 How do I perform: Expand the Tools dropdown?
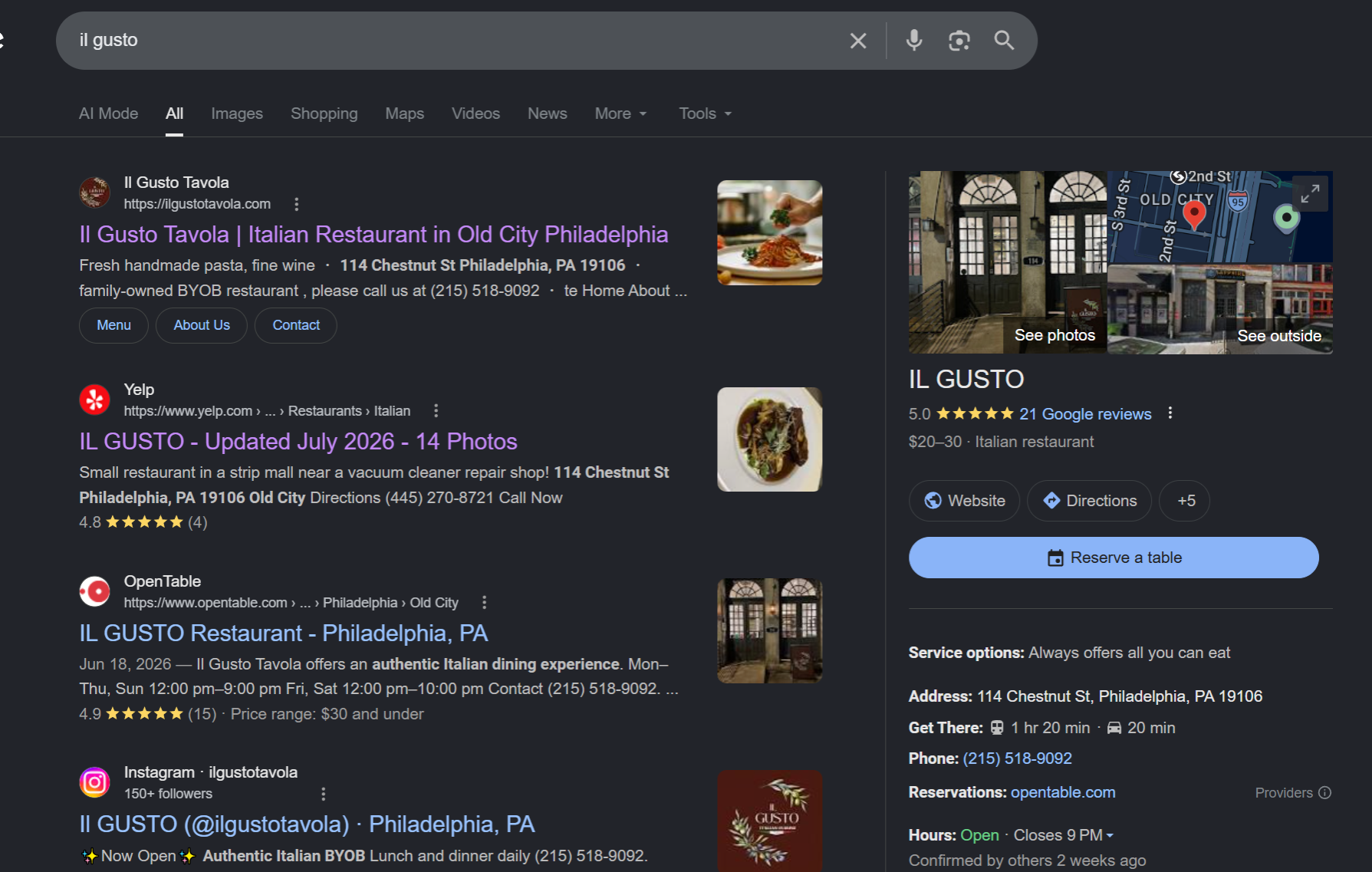(x=706, y=114)
